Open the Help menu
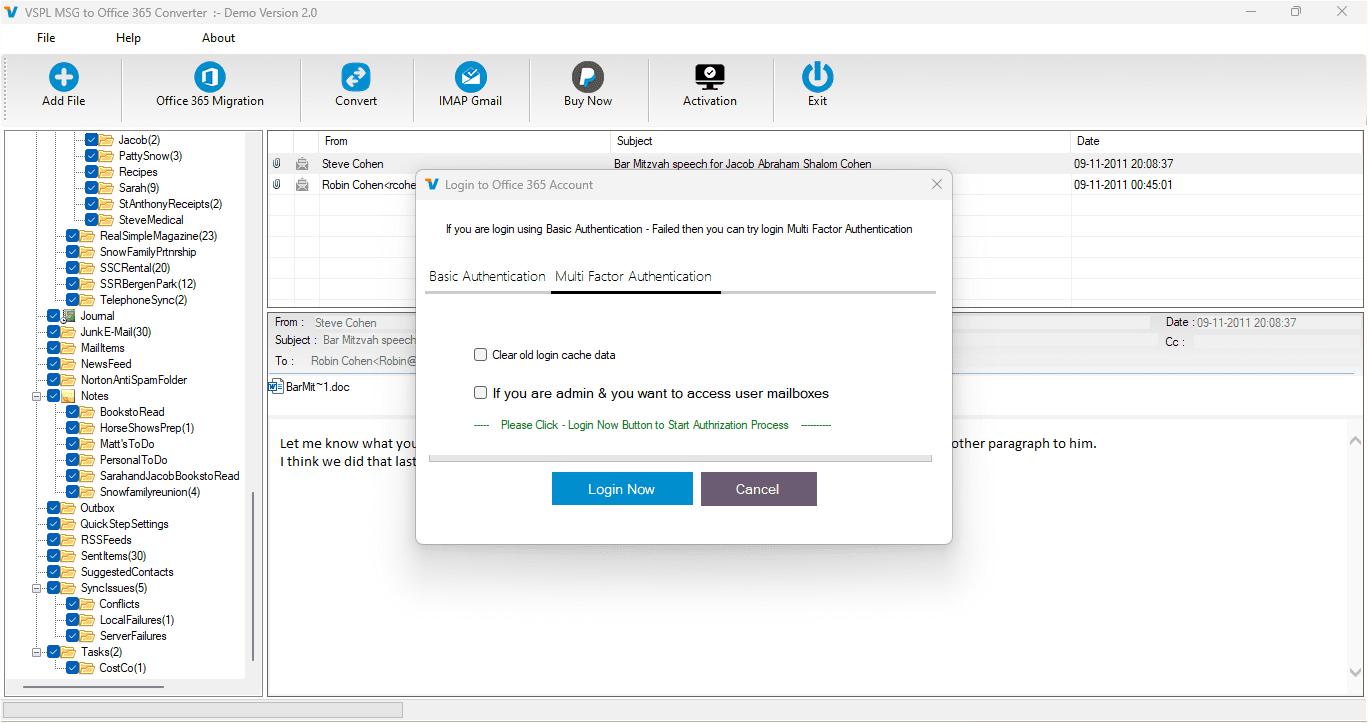 [128, 38]
